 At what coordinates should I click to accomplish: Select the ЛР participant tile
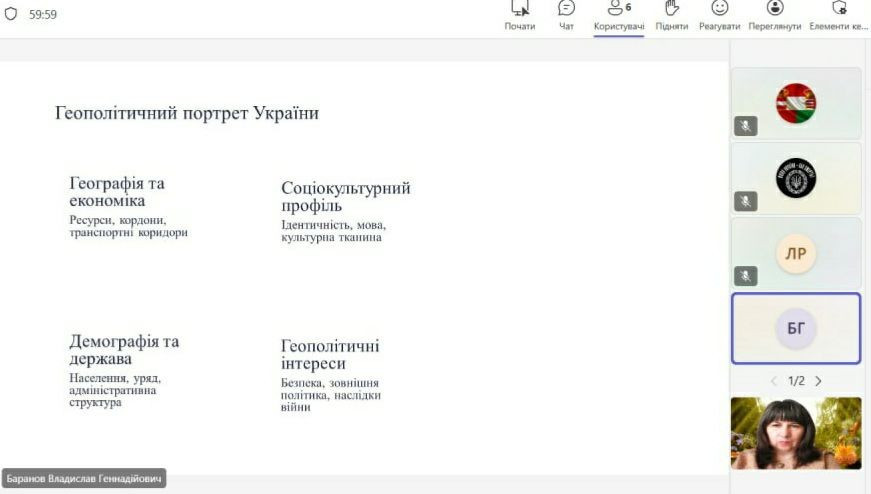coord(796,253)
